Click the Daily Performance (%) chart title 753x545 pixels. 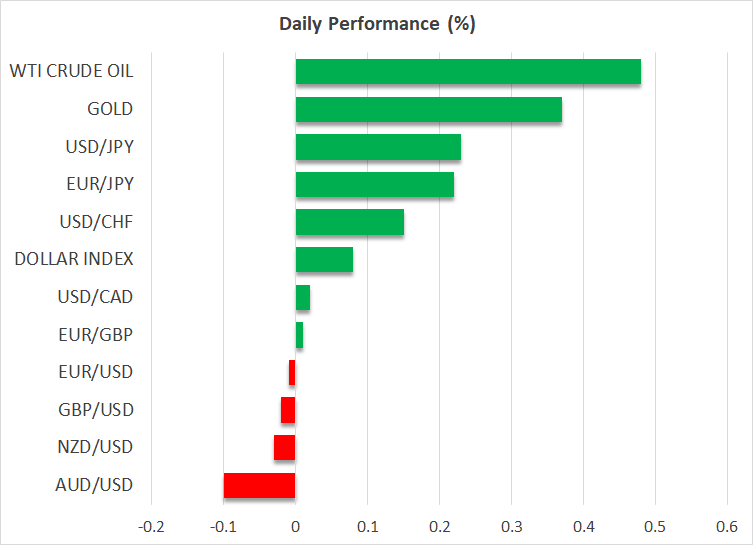[376, 24]
